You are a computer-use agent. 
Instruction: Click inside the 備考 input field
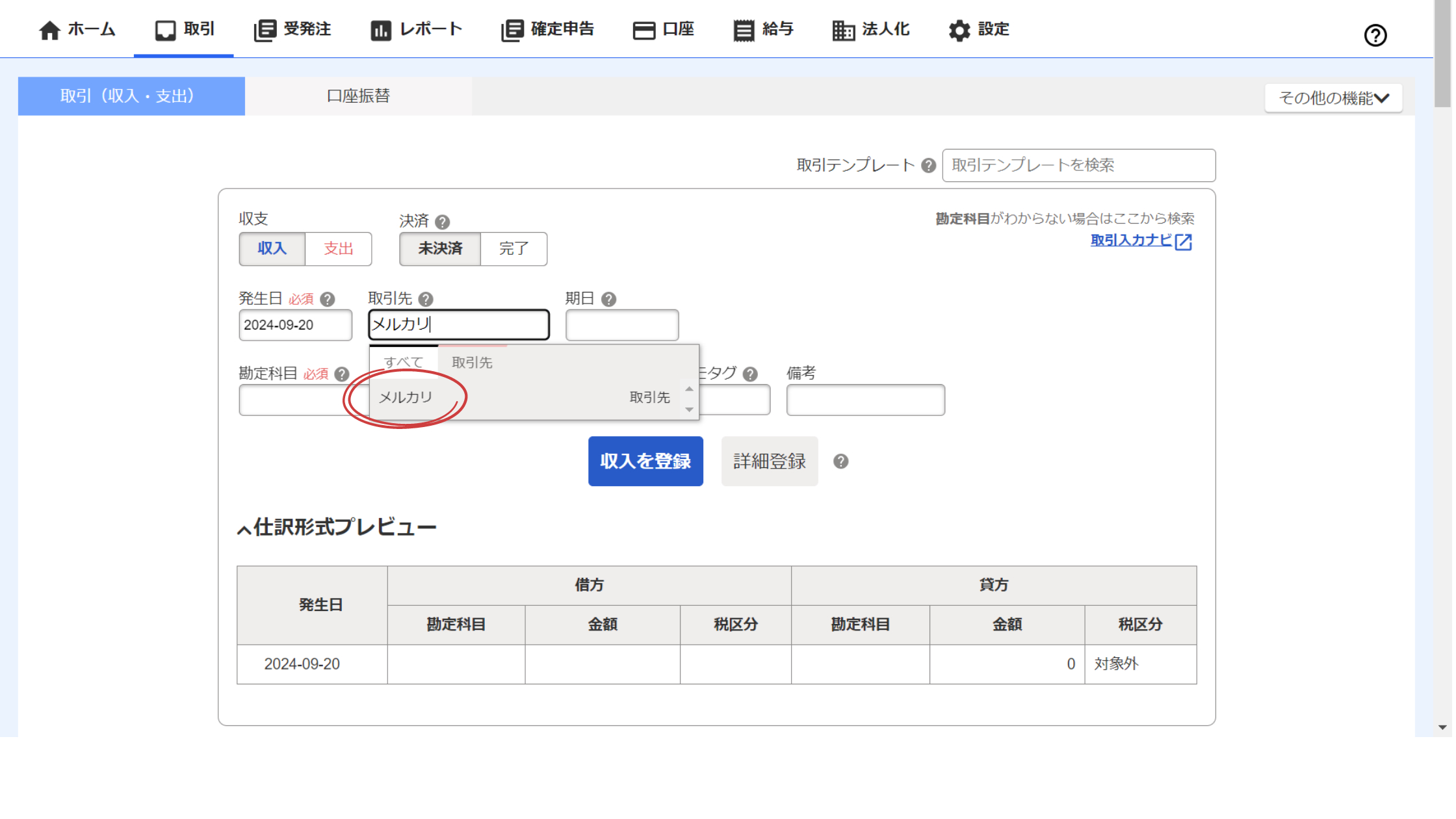tap(865, 400)
